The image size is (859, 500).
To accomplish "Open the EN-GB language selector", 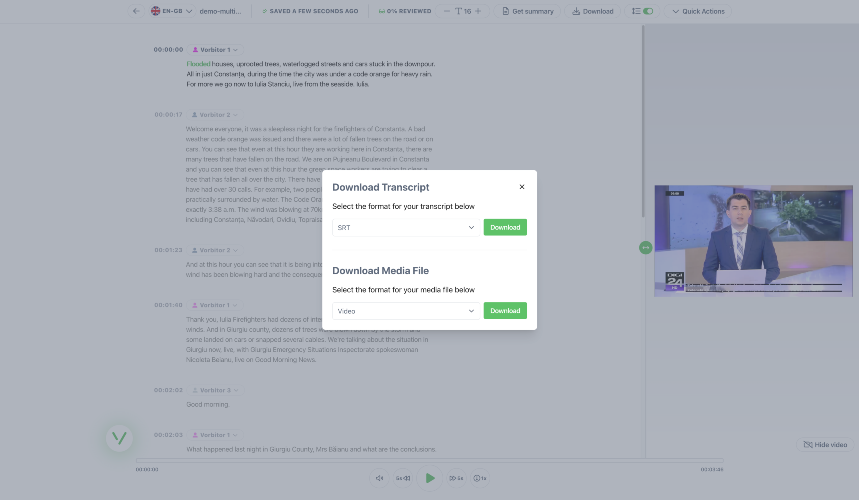I will point(171,11).
